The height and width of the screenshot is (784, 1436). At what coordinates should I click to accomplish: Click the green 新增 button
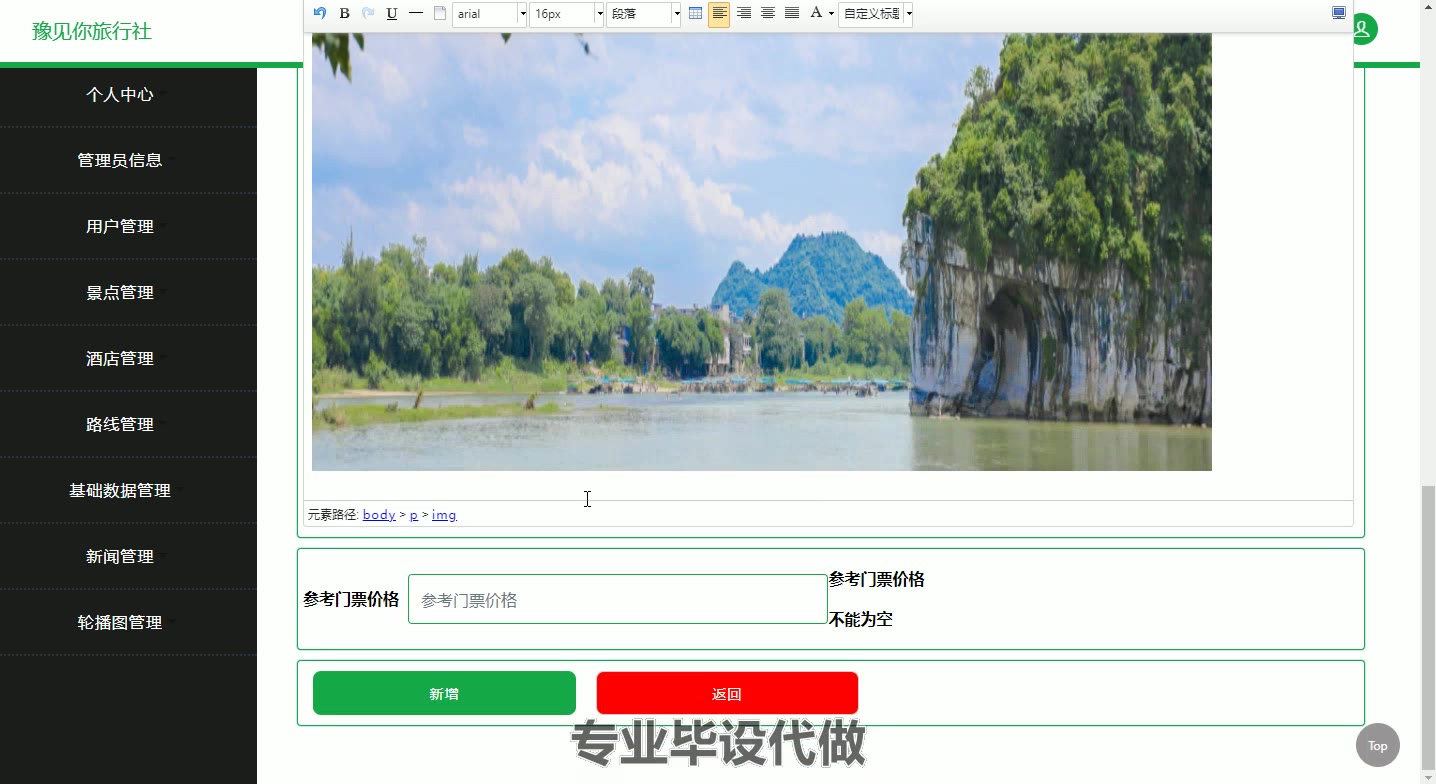(444, 693)
